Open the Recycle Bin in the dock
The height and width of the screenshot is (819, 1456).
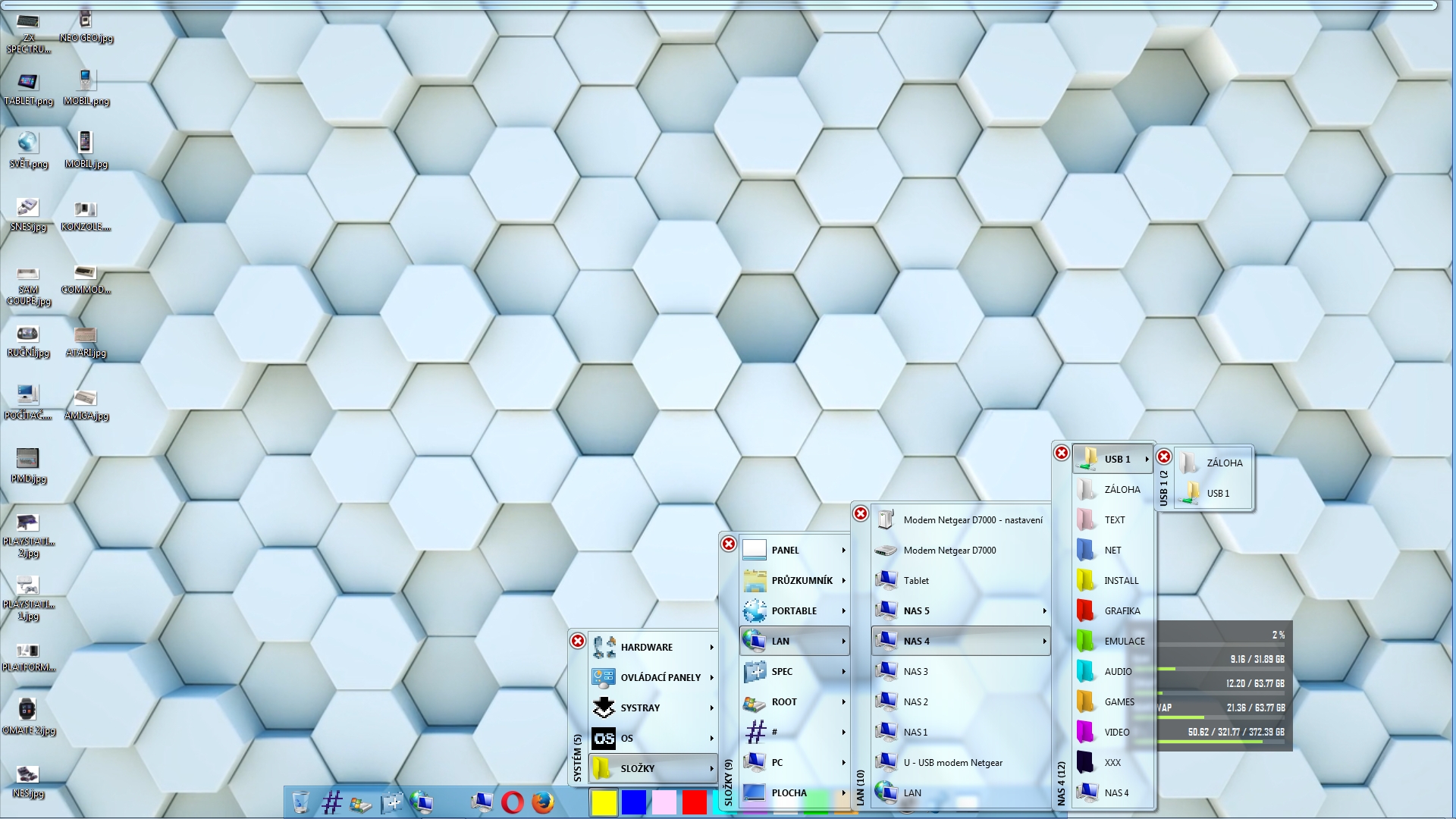(300, 802)
